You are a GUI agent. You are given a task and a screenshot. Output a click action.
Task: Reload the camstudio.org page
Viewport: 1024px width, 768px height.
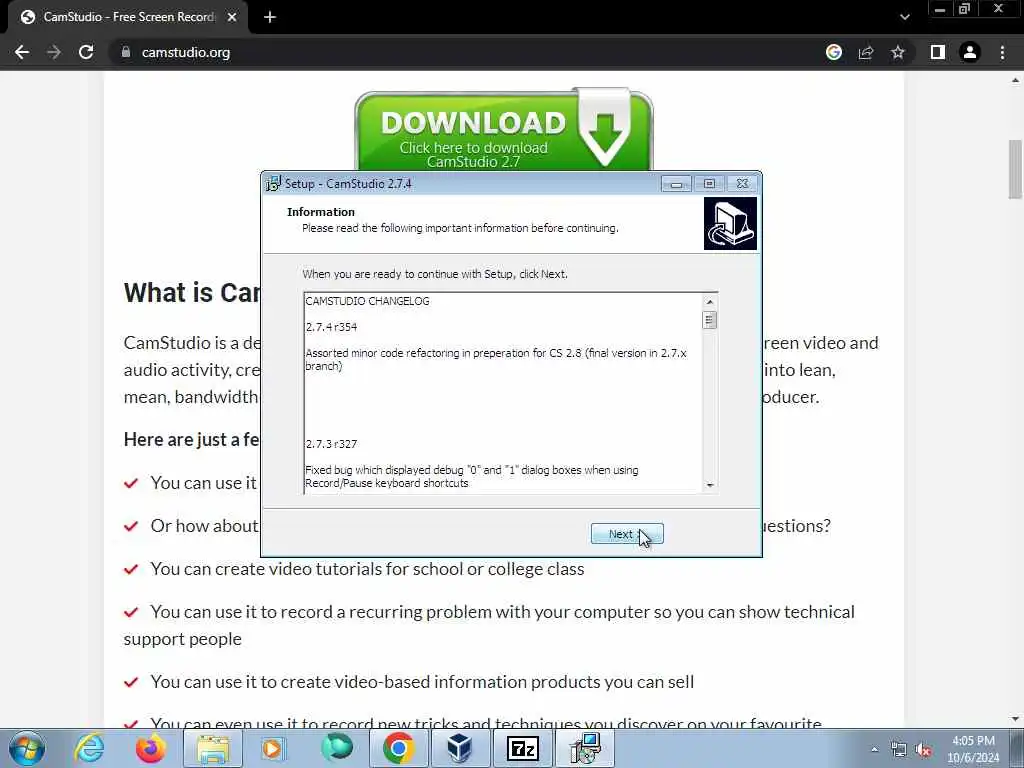click(86, 52)
